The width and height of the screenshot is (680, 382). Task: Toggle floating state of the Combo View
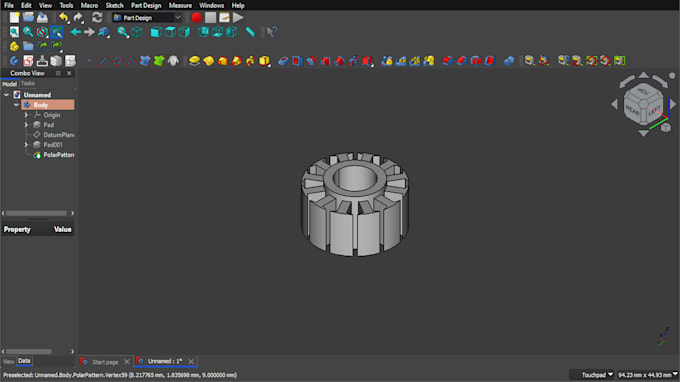[58, 73]
